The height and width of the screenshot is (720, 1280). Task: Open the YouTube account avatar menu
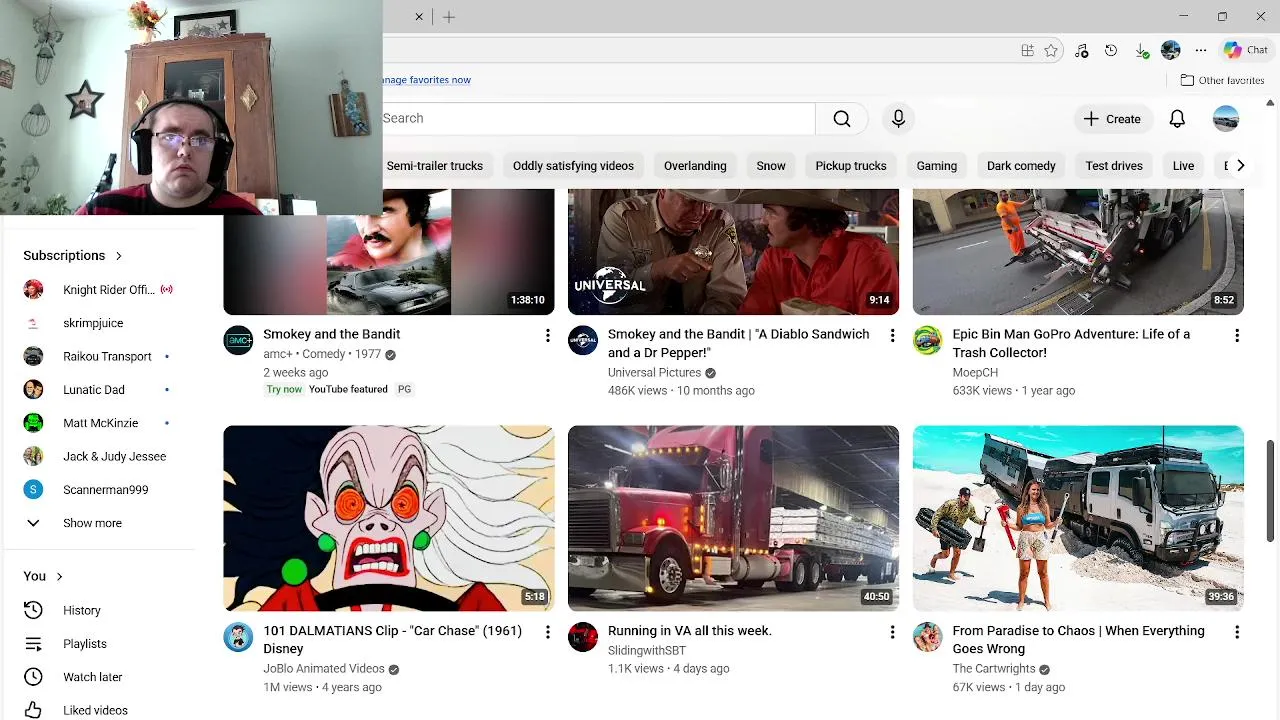(1226, 118)
